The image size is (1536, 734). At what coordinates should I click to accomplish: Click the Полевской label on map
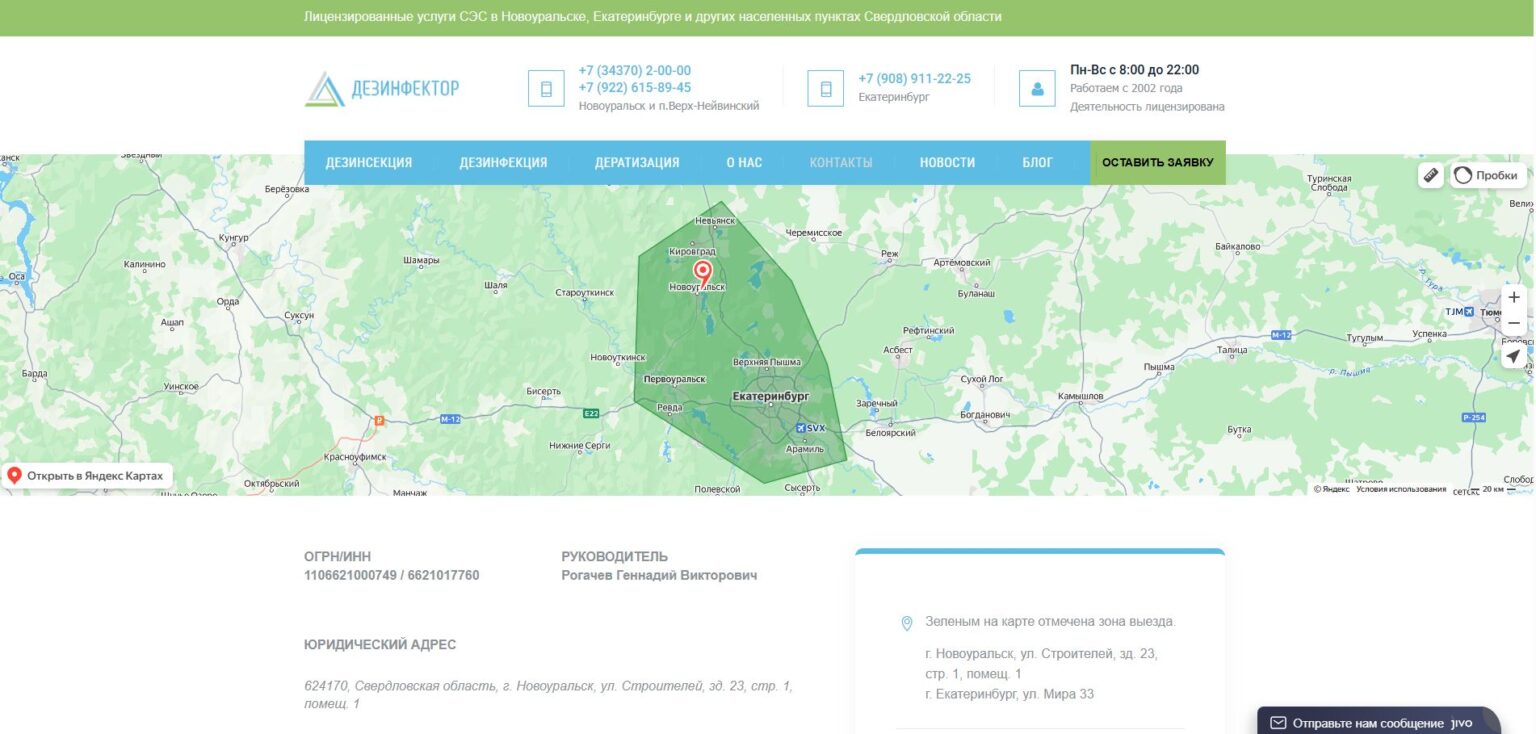[717, 489]
